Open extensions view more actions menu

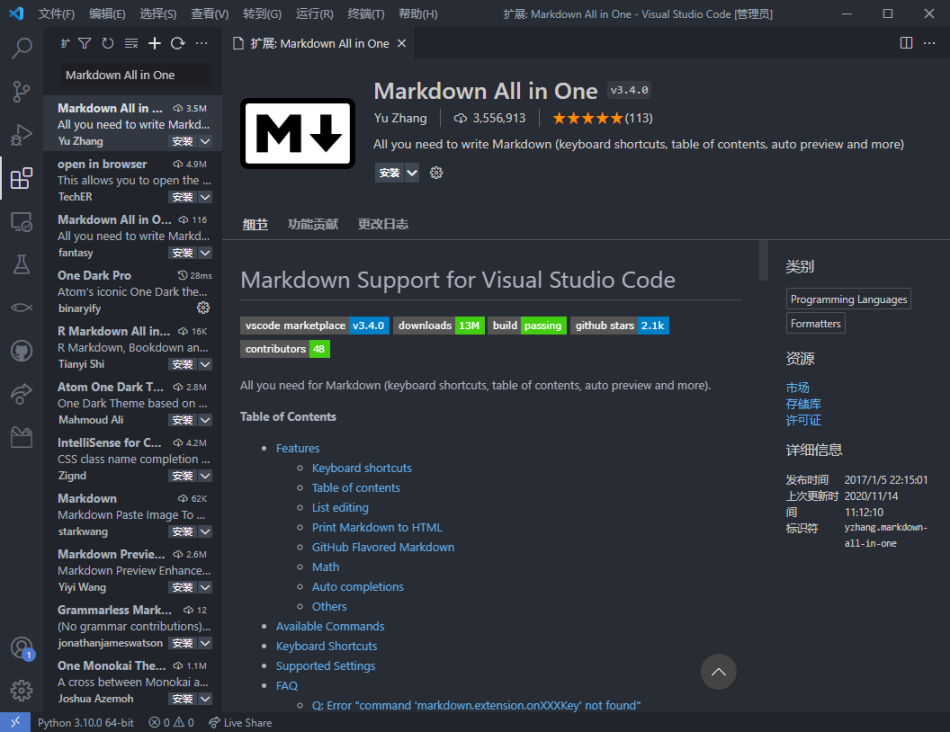click(x=201, y=43)
